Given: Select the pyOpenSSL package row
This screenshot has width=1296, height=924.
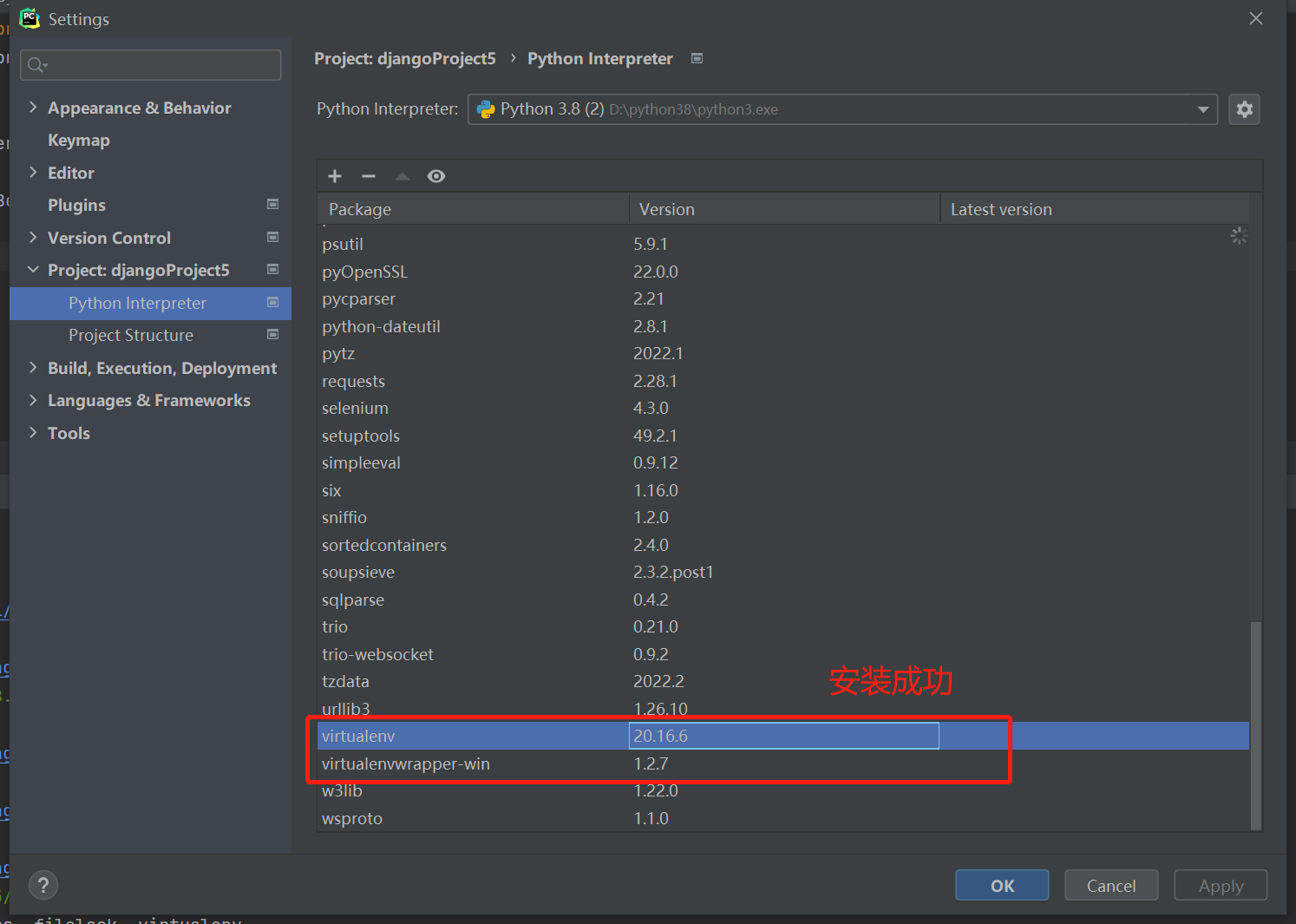Looking at the screenshot, I should [x=783, y=272].
